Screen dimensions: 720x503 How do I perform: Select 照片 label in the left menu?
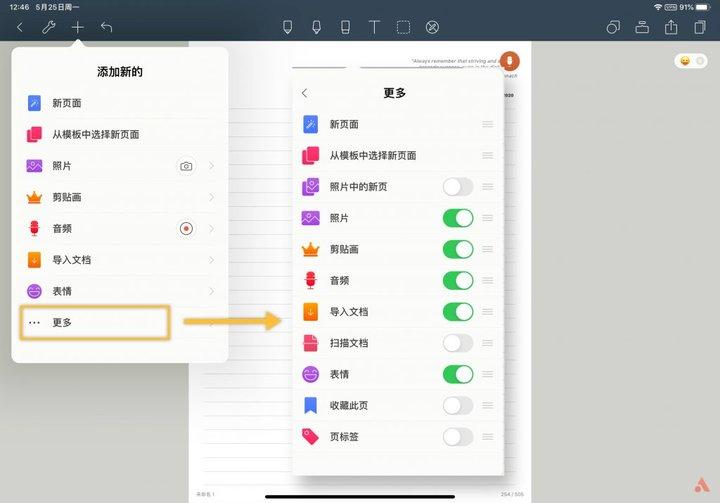tap(62, 166)
